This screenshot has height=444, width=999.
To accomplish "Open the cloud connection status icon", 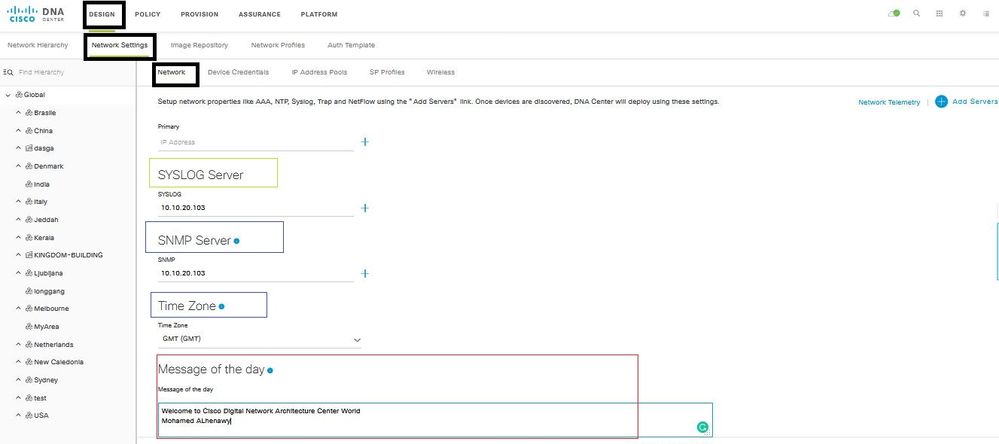I will [x=894, y=13].
